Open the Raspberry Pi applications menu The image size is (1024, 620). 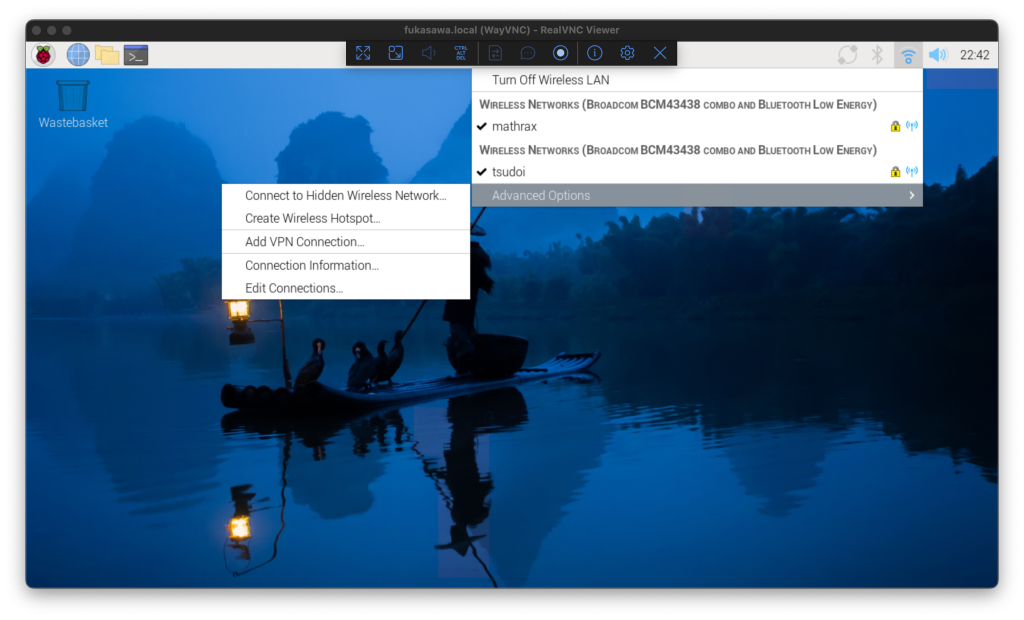(43, 55)
